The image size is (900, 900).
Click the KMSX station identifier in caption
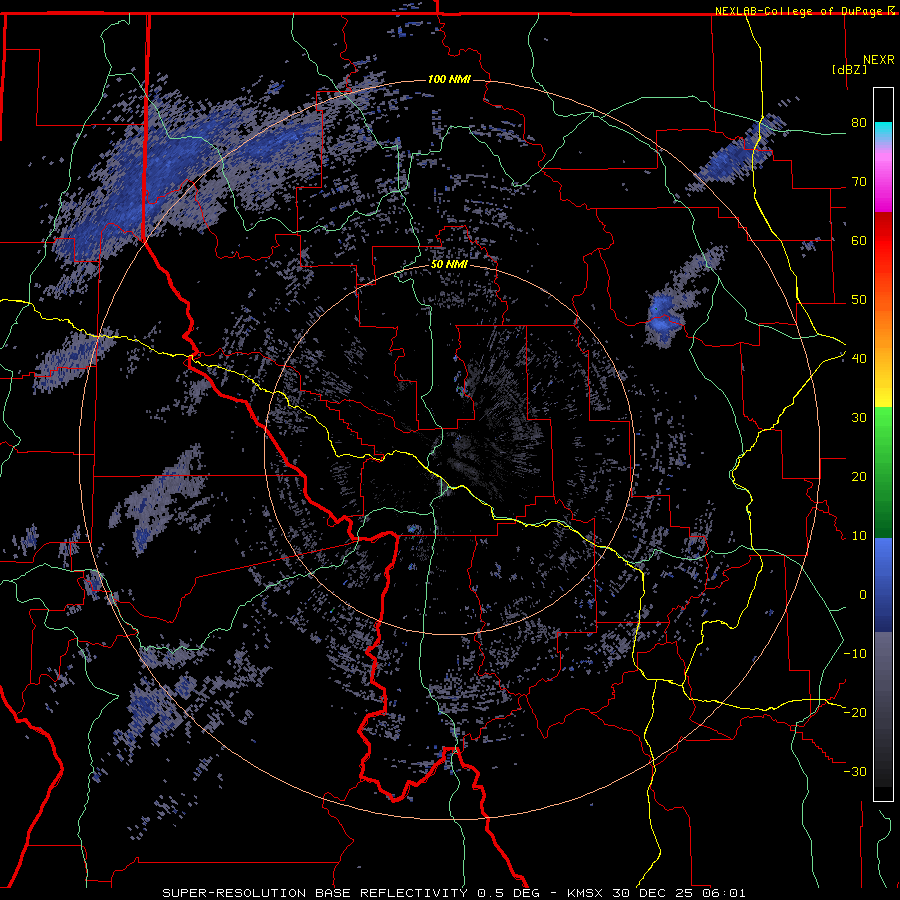tap(587, 893)
